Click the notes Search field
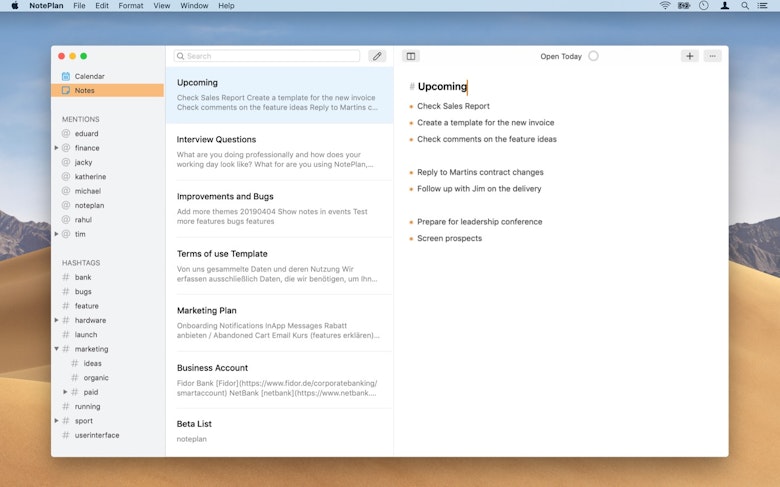 point(267,56)
